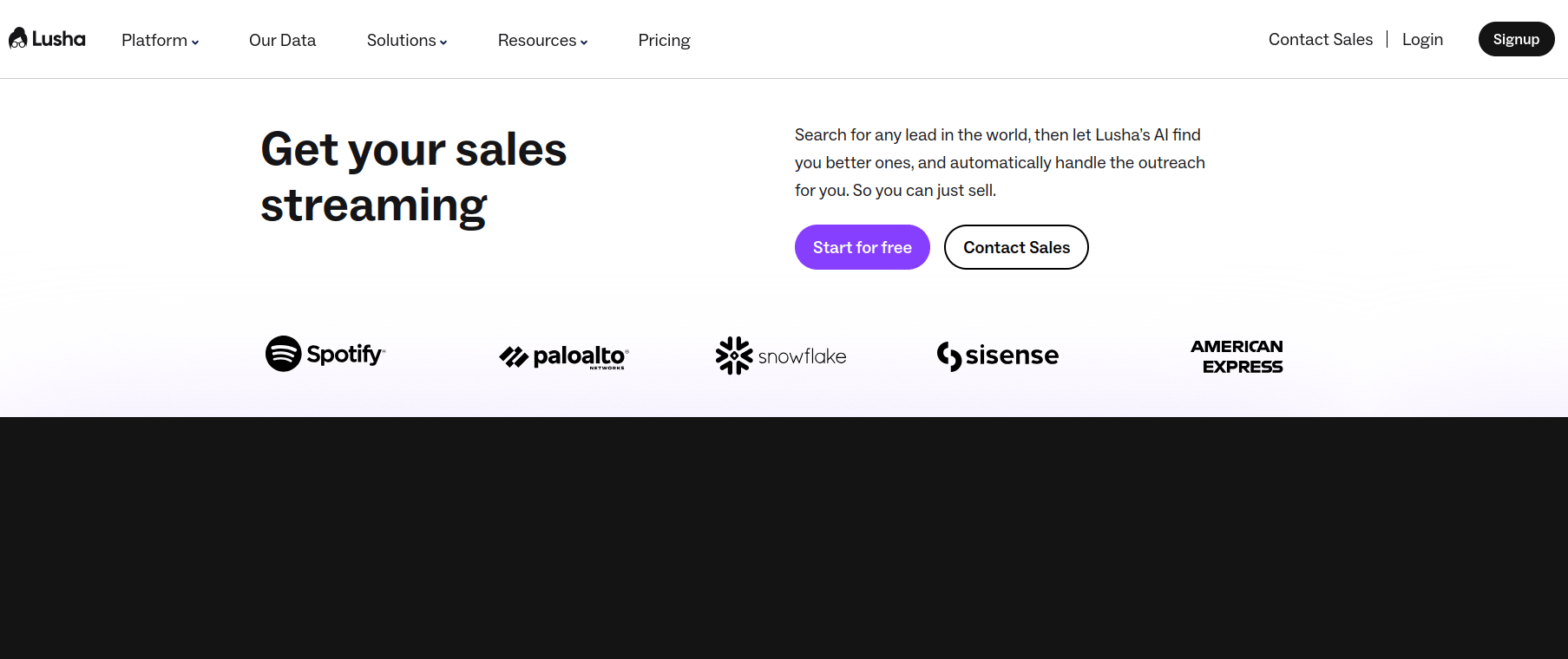Expand the Solutions dropdown chevron
This screenshot has width=1568, height=659.
(x=443, y=42)
